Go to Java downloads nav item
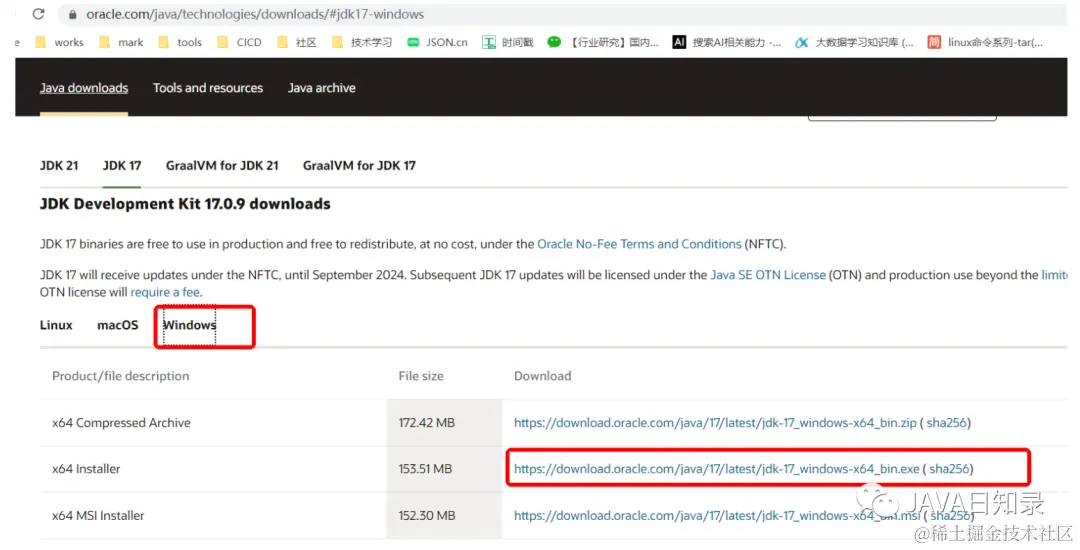This screenshot has height=550, width=1080. (x=84, y=88)
